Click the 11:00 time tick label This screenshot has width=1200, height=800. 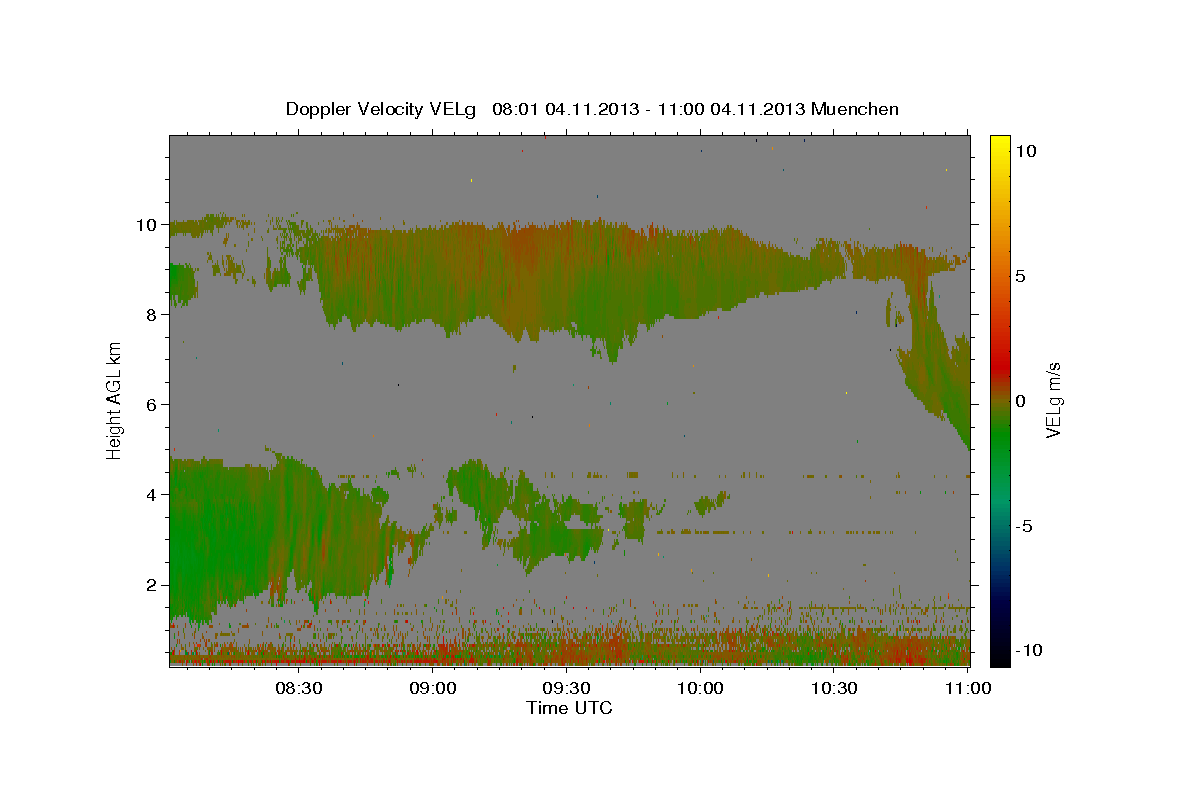968,689
